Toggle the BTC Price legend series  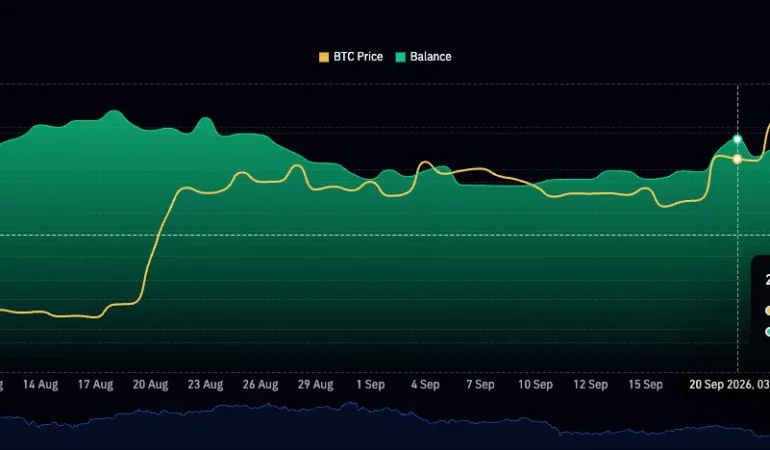(351, 57)
